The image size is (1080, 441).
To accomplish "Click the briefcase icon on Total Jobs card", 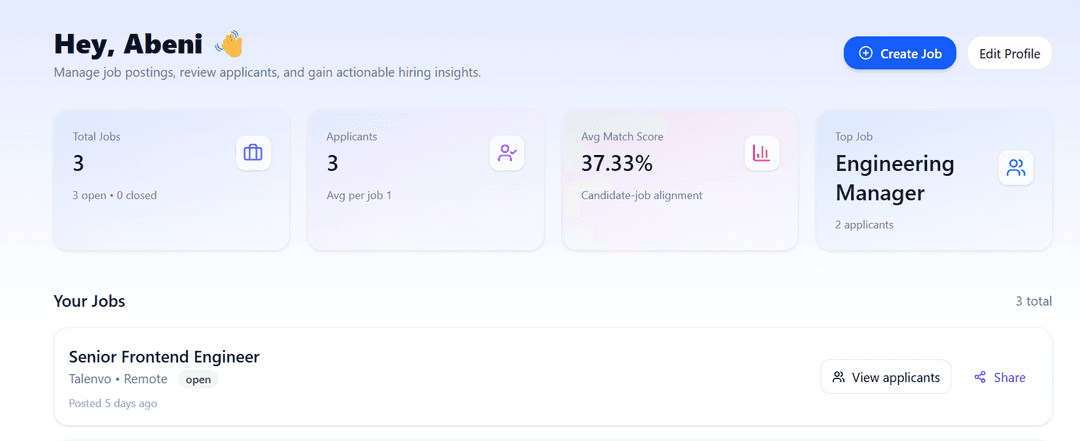I will [253, 153].
